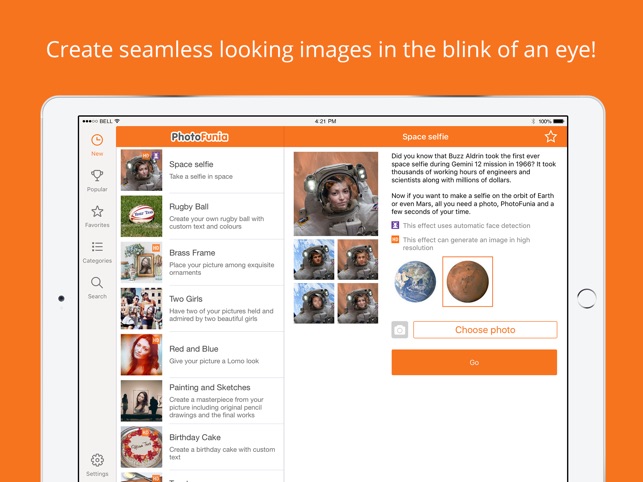Open the Space selfie effect thumbnail in list

141,170
